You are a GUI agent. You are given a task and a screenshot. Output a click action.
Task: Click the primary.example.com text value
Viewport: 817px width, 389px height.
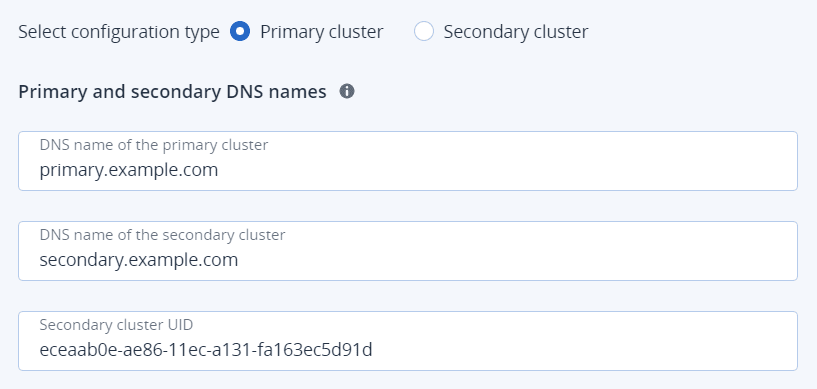(129, 170)
